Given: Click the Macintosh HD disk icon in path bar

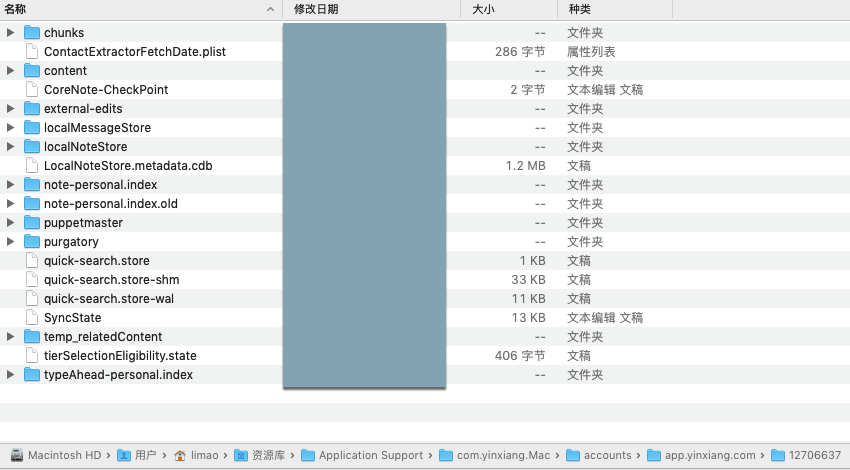Looking at the screenshot, I should (17, 455).
